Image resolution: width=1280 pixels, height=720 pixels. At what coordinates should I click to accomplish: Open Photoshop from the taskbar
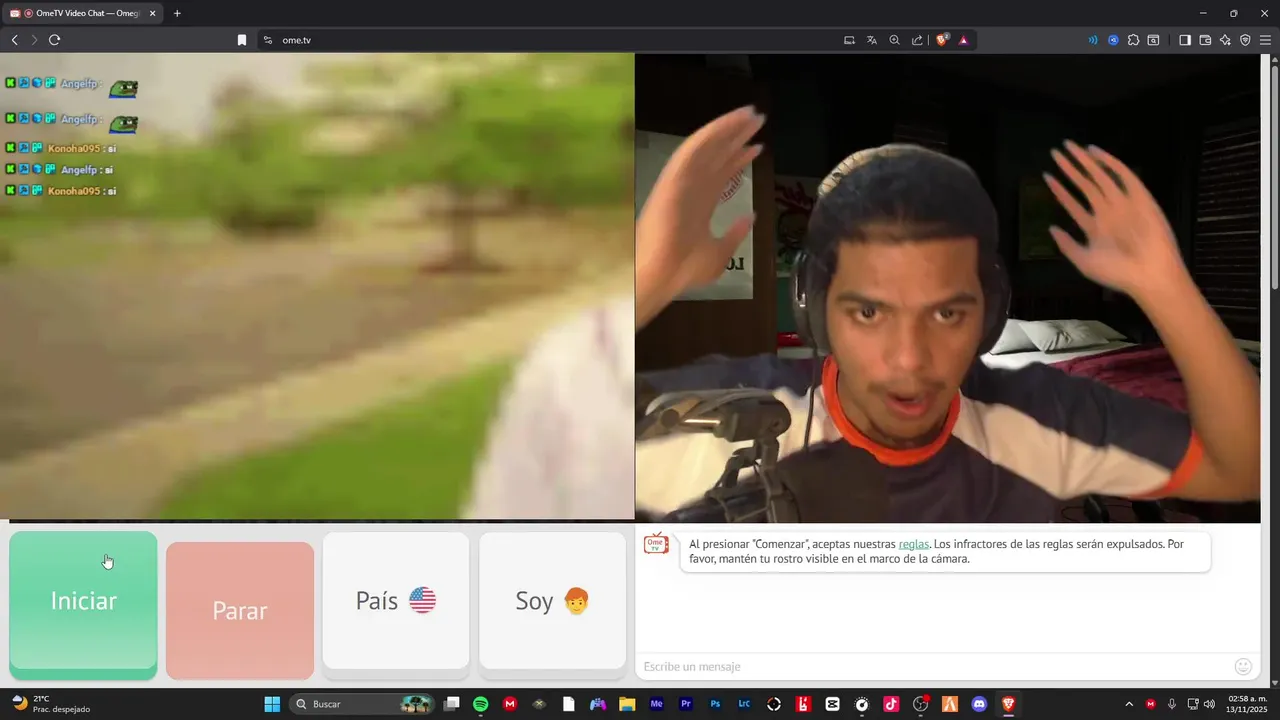715,704
